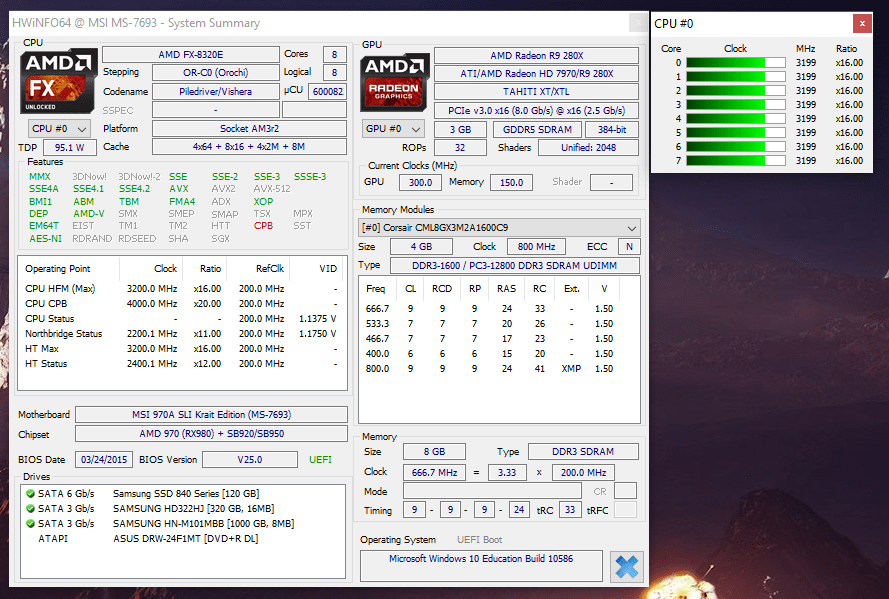This screenshot has height=599, width=889.
Task: Click the Microsoft Windows 10 Education Build field
Action: (x=481, y=565)
